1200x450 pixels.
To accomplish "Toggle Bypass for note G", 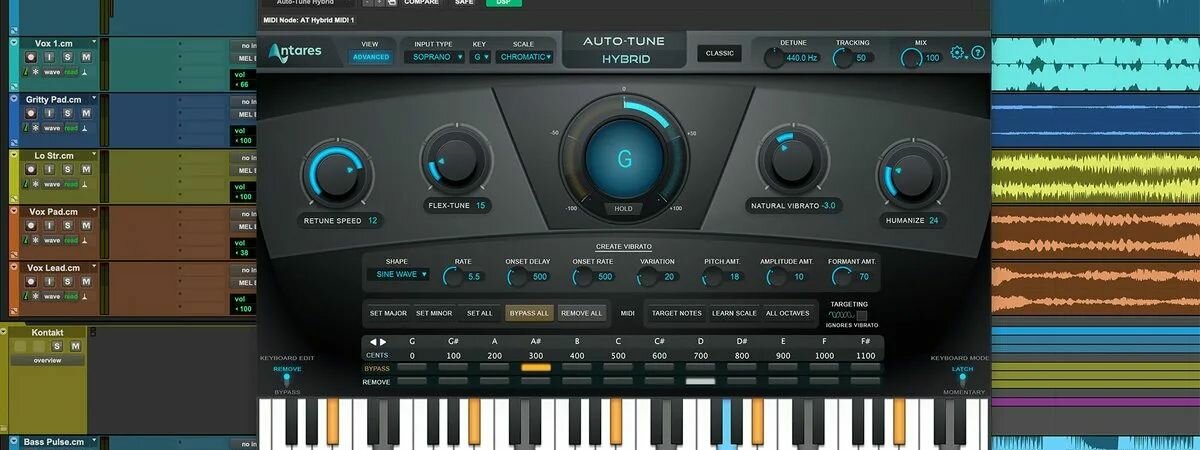I will click(412, 367).
